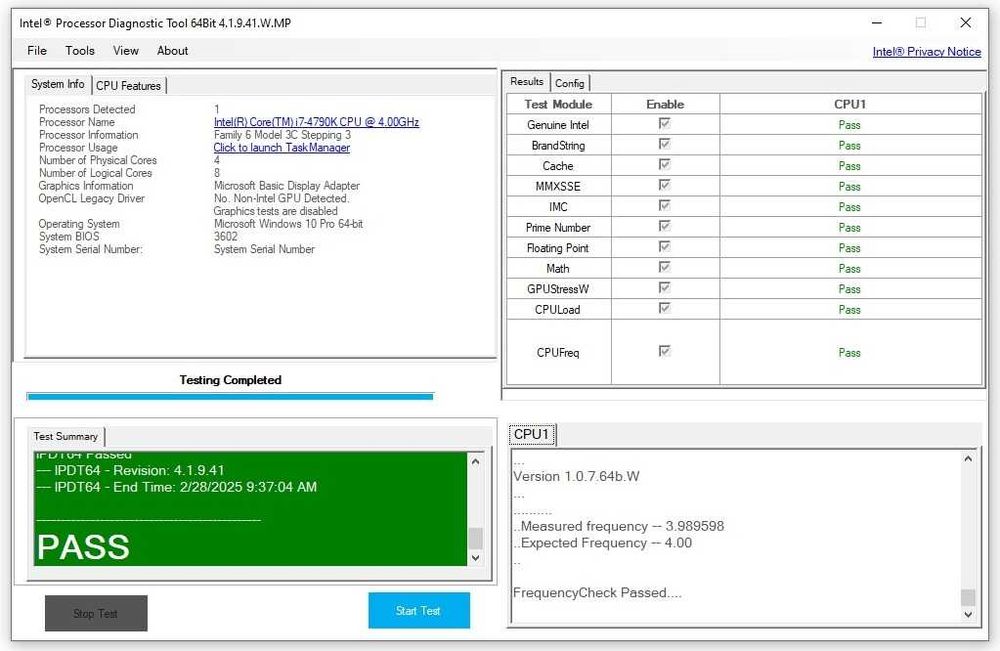Click CPU1 output scrollbar down arrow

click(968, 615)
